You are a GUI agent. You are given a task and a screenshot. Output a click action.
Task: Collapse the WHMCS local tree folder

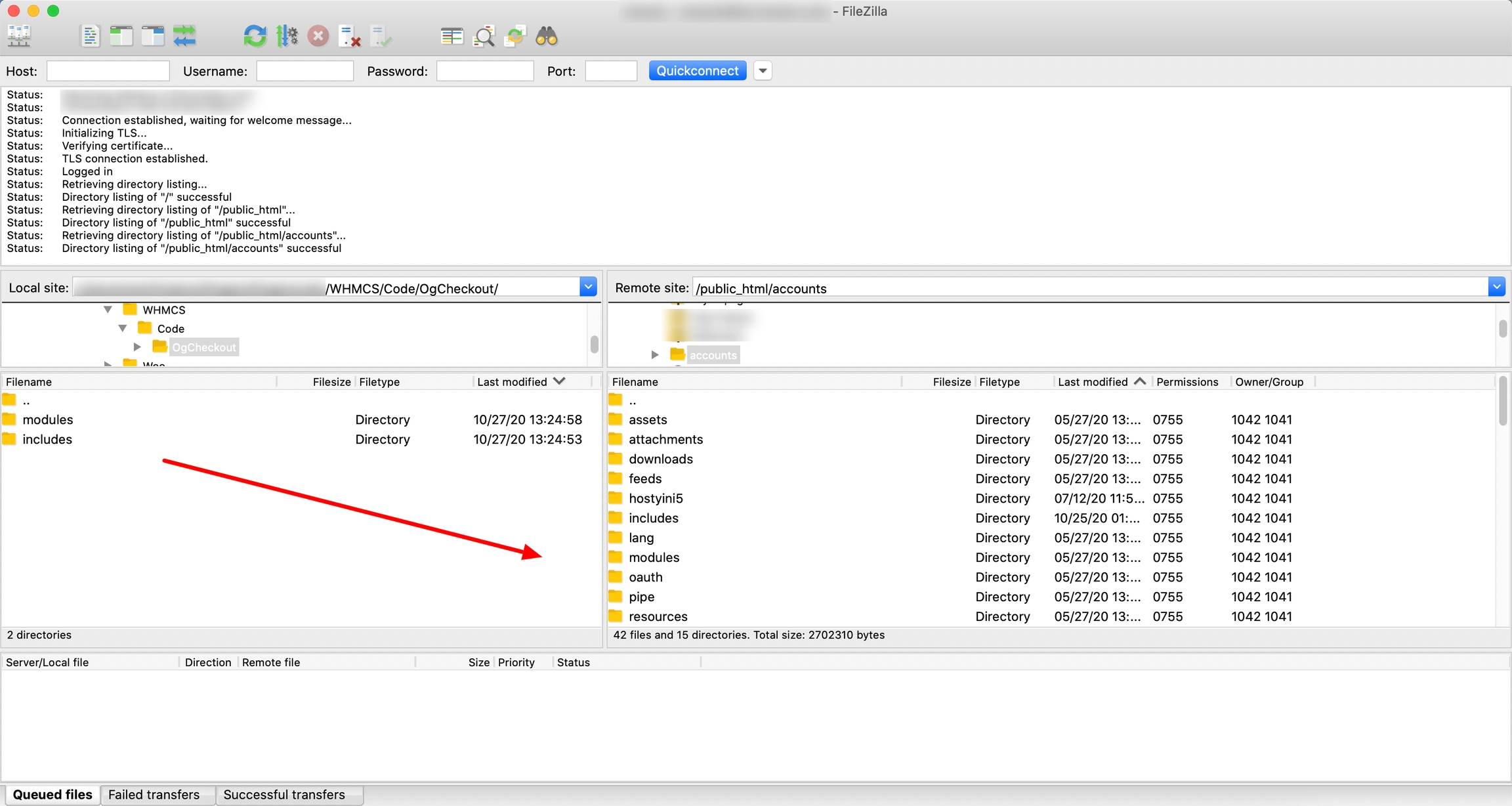point(108,310)
